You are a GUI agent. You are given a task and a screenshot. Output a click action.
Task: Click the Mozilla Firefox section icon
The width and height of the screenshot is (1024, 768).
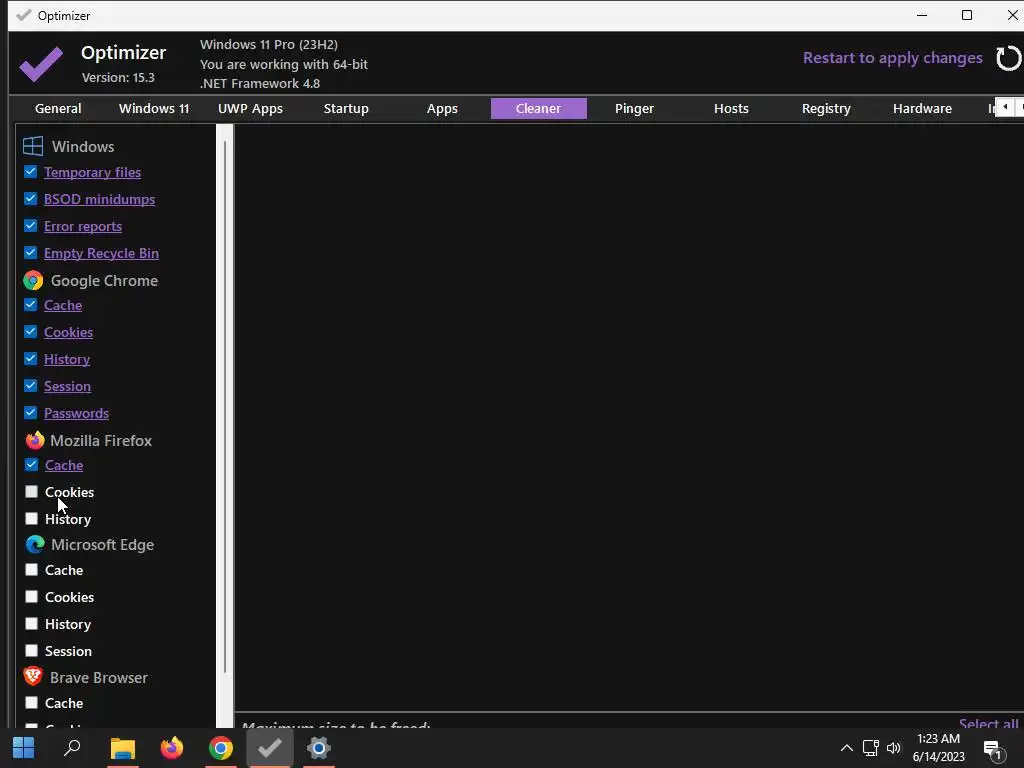click(35, 440)
